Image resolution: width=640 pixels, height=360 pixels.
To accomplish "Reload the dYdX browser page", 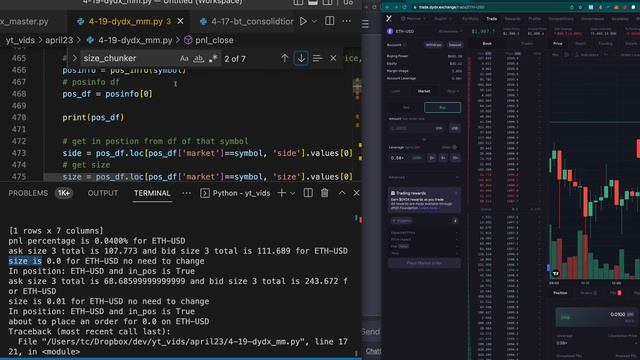I will (x=404, y=7).
